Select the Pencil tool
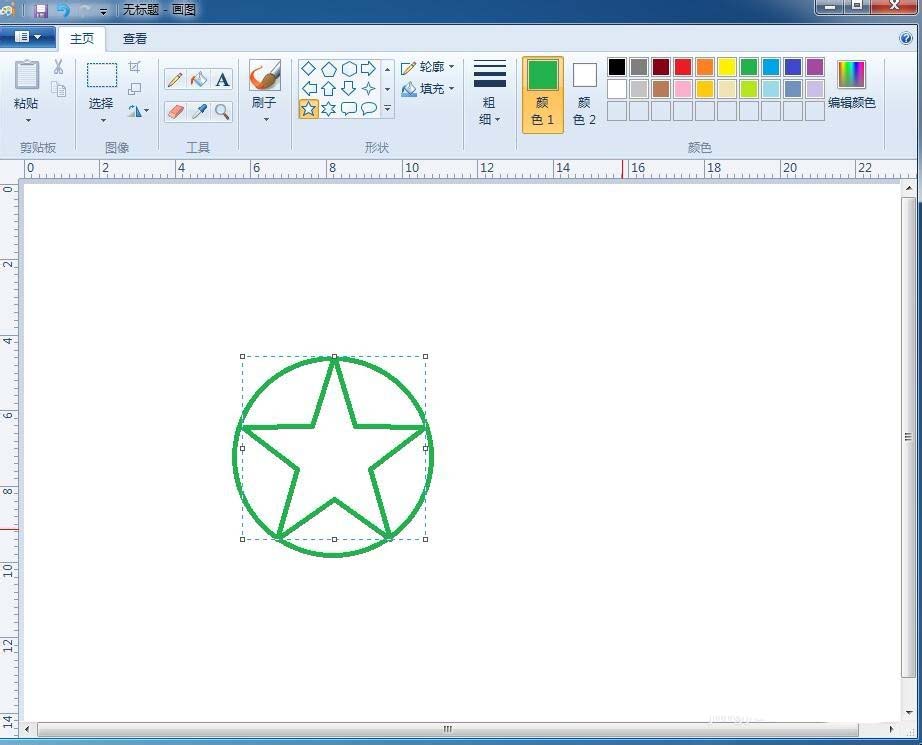 (x=175, y=79)
